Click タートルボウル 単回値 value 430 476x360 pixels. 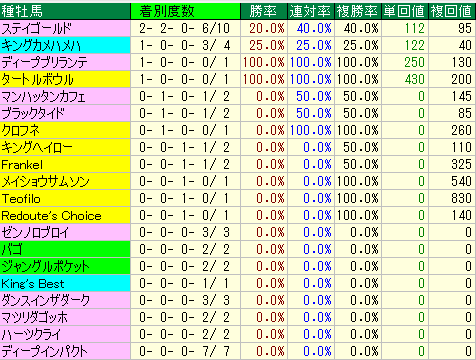click(x=415, y=79)
